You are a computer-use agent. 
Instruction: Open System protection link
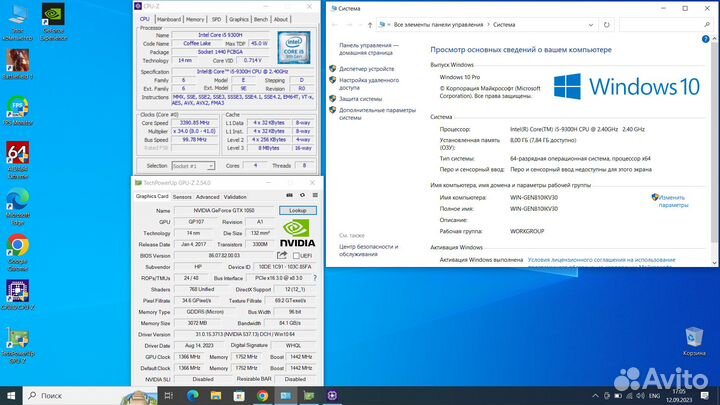click(360, 99)
